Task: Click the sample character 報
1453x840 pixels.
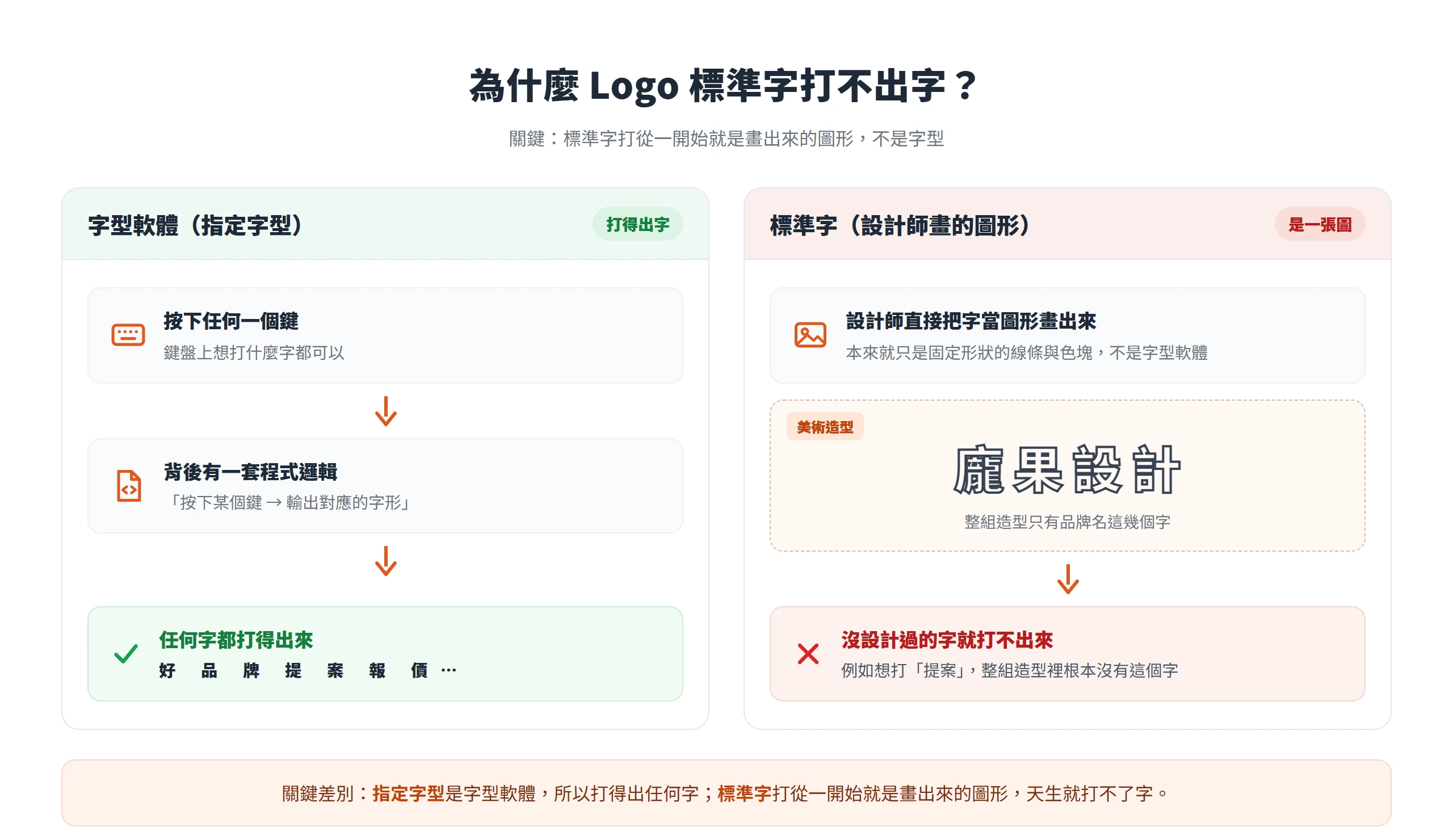Action: click(x=377, y=670)
